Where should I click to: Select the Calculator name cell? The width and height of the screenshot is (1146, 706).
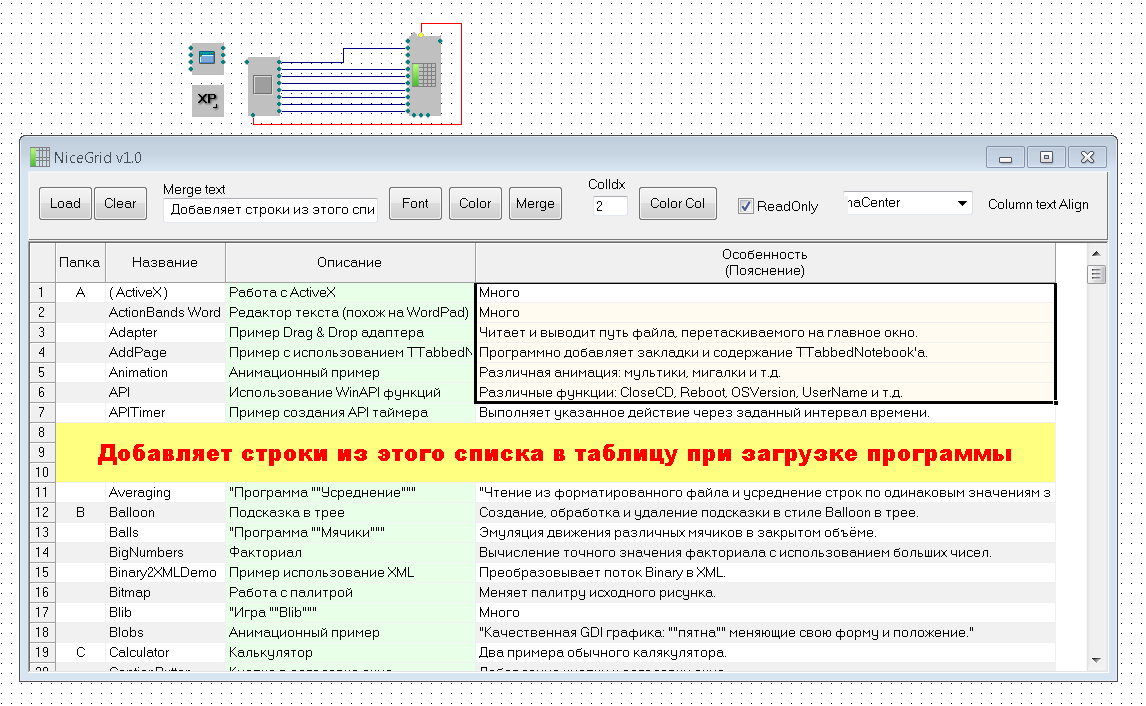click(x=165, y=653)
